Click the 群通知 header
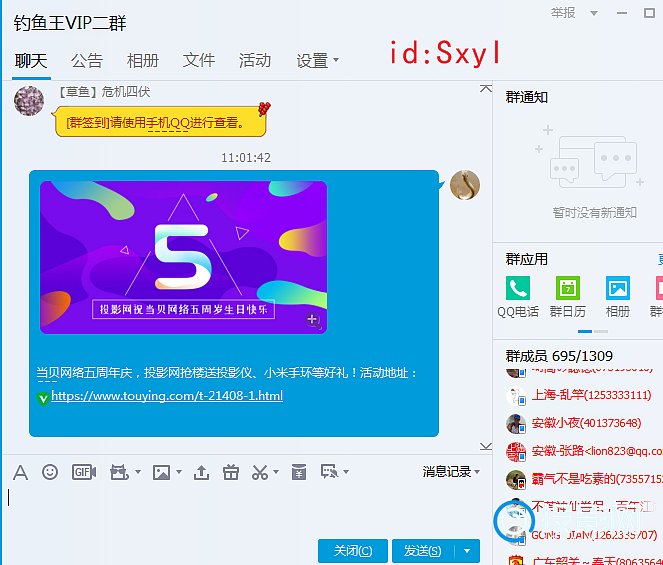Image resolution: width=663 pixels, height=565 pixels. pos(526,97)
